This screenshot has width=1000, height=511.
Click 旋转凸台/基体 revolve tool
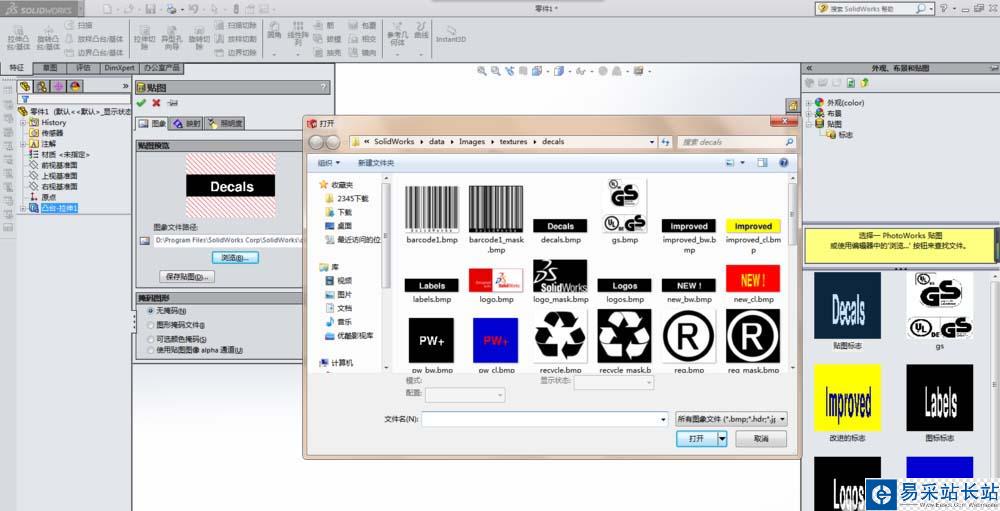48,37
